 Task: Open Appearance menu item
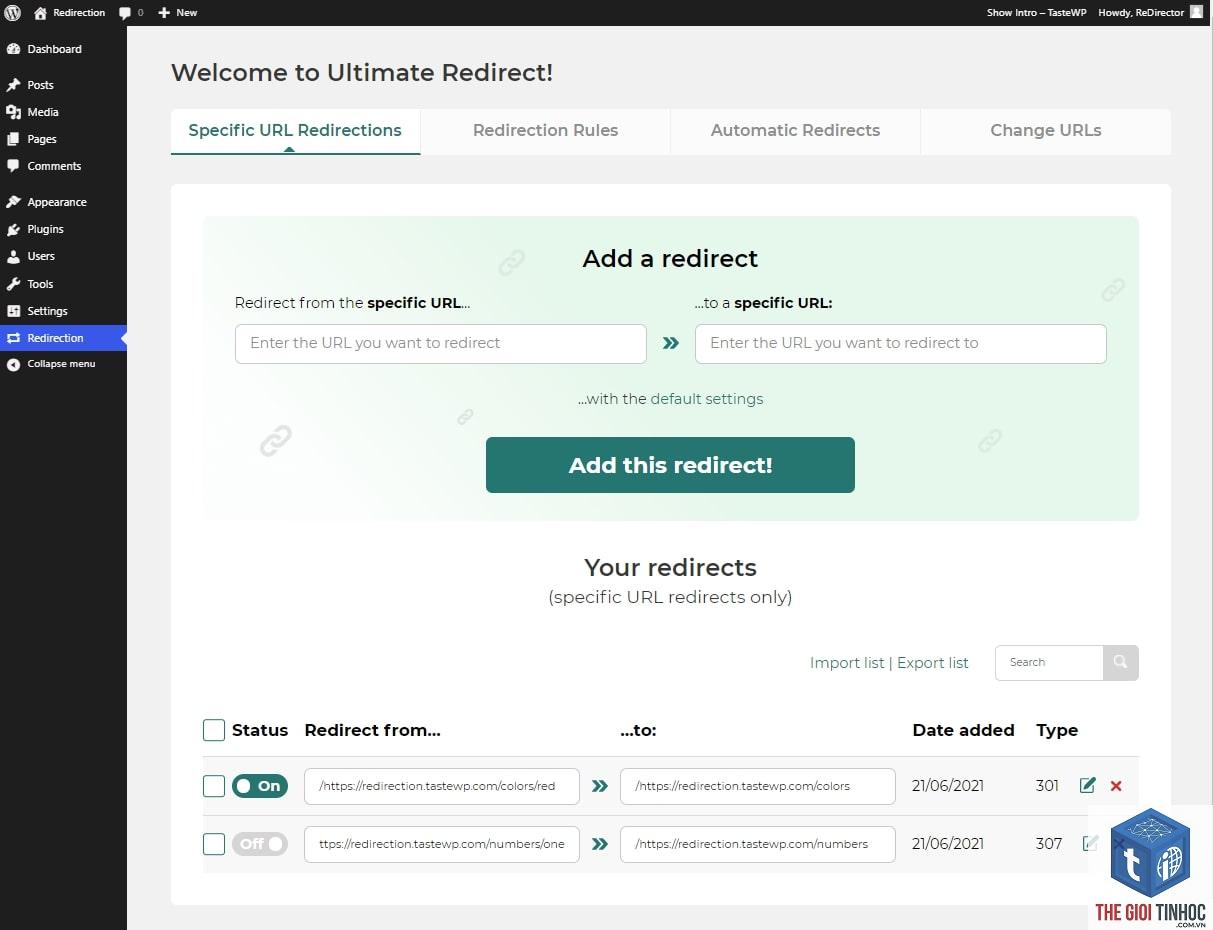tap(63, 202)
